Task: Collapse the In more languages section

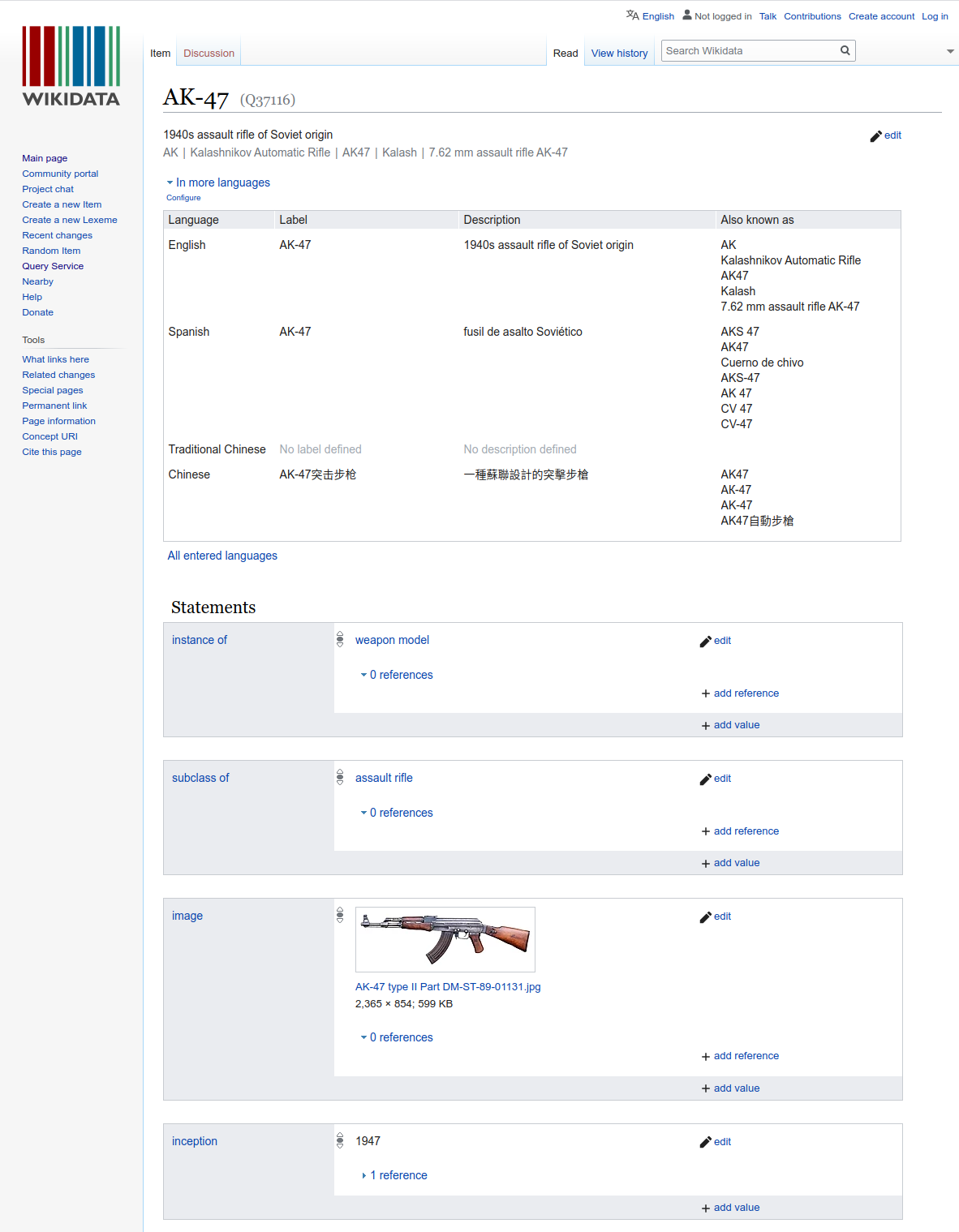Action: (x=218, y=182)
